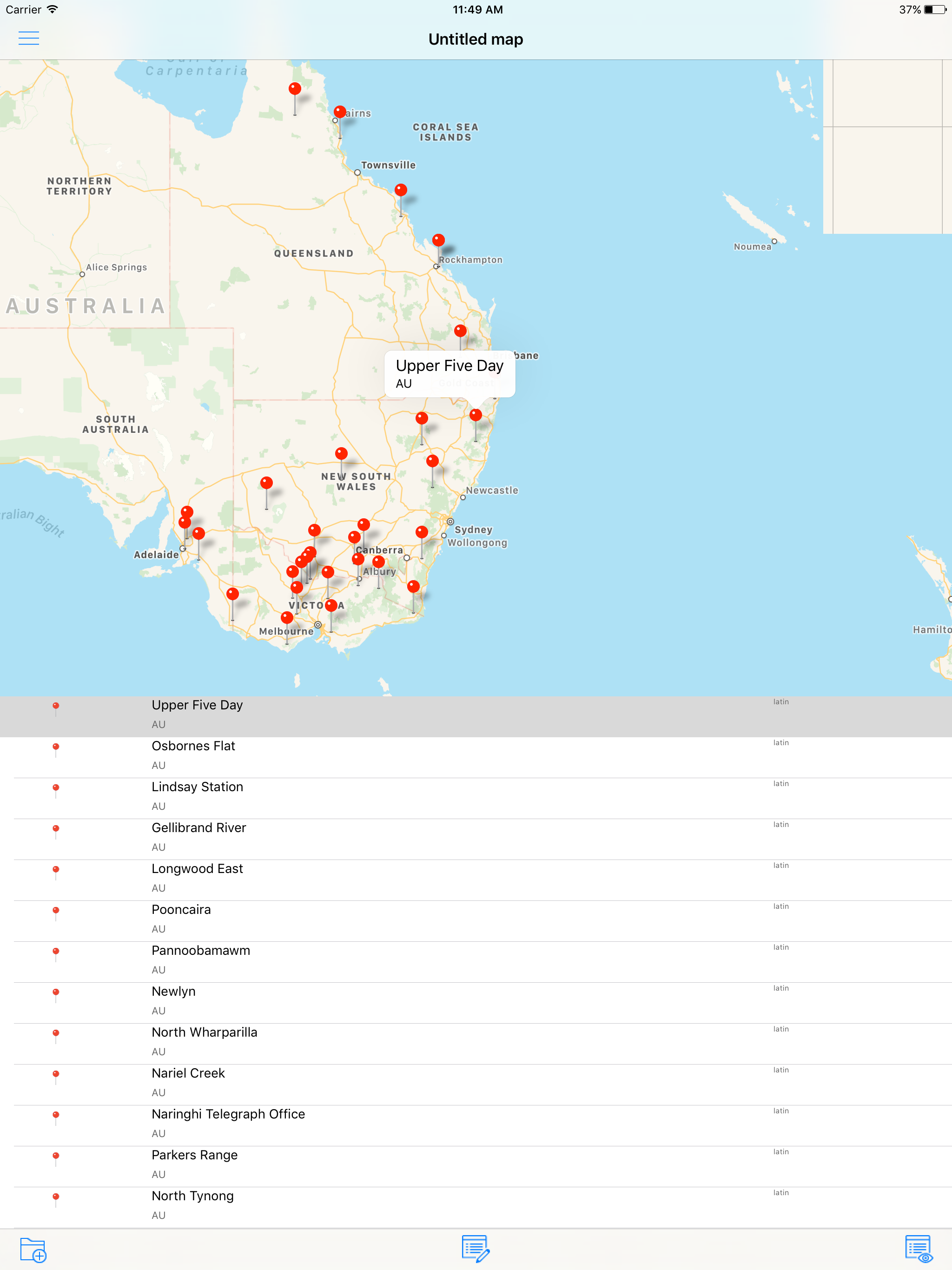This screenshot has width=952, height=1270.
Task: Tap the battery indicator in status bar
Action: (934, 10)
